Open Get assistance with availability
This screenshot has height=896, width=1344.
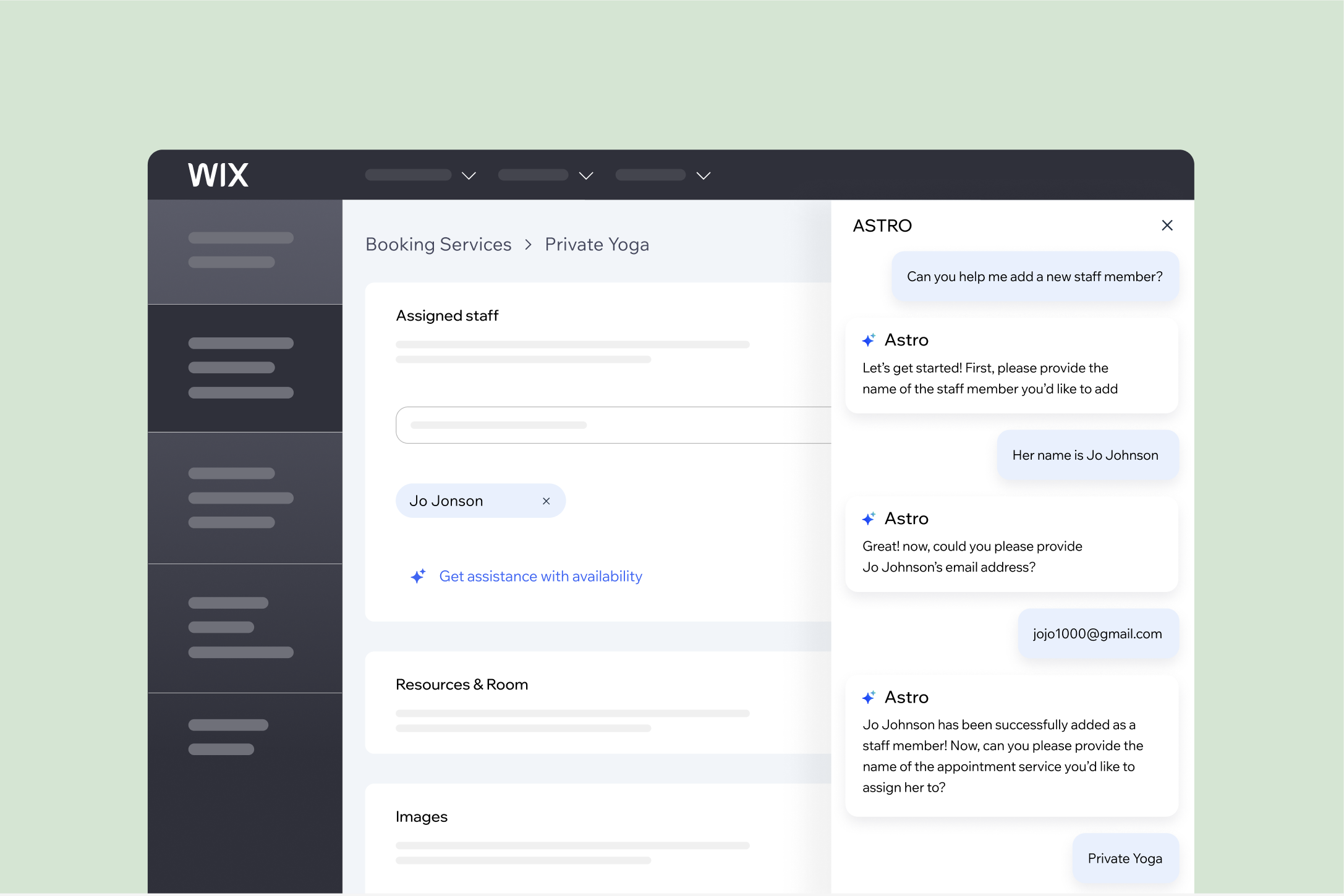540,576
